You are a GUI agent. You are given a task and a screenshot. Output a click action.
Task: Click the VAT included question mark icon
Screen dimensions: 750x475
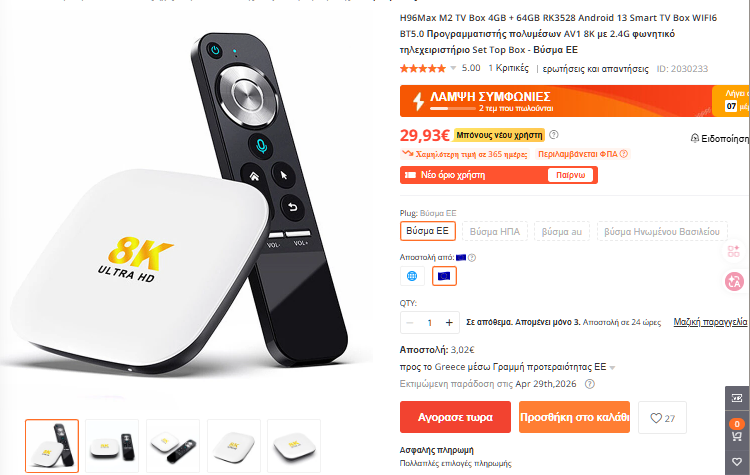(624, 154)
